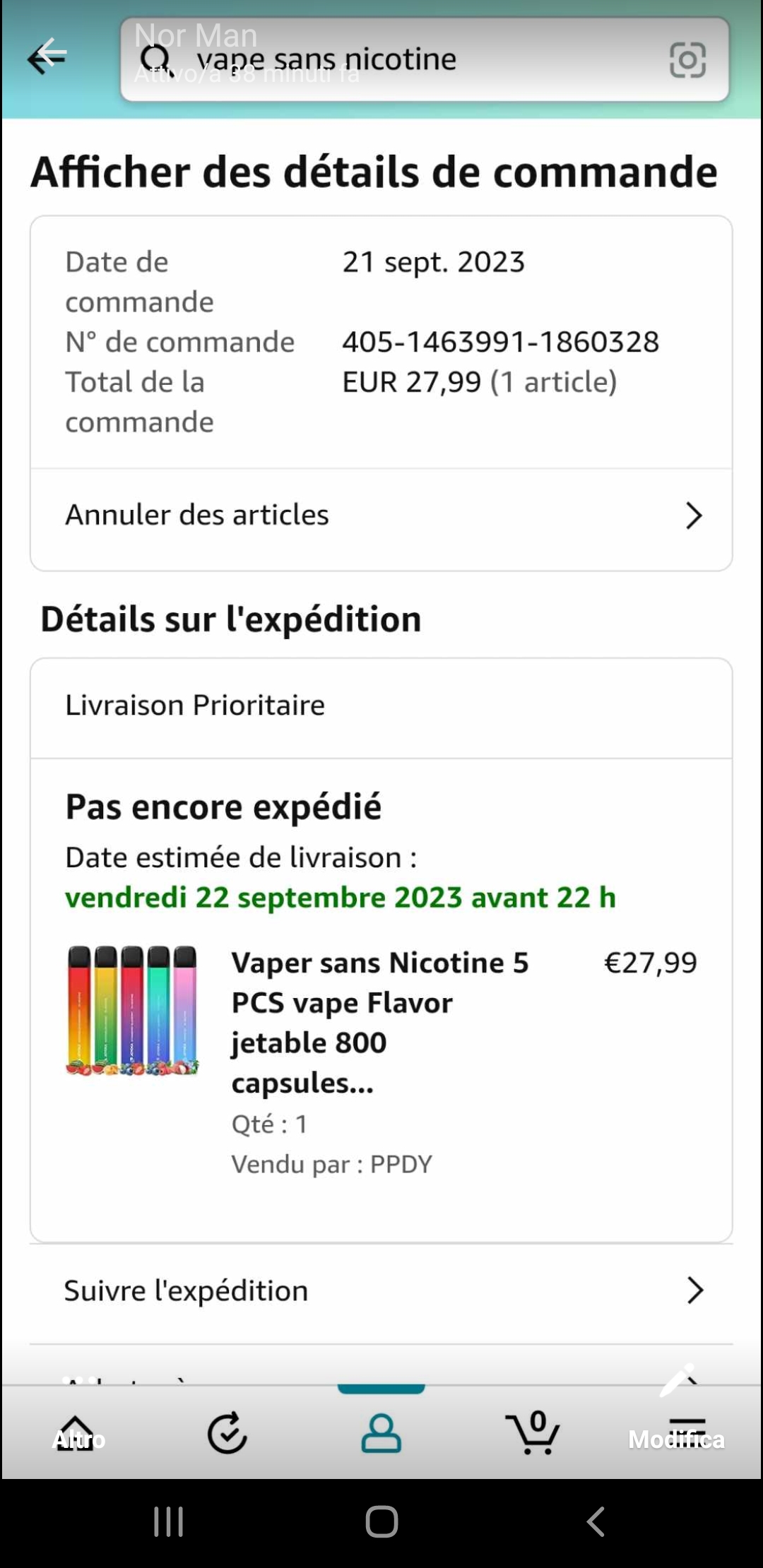Click the chevron next to 'Suivre l'expédition'
The image size is (763, 1568).
pos(695,1291)
